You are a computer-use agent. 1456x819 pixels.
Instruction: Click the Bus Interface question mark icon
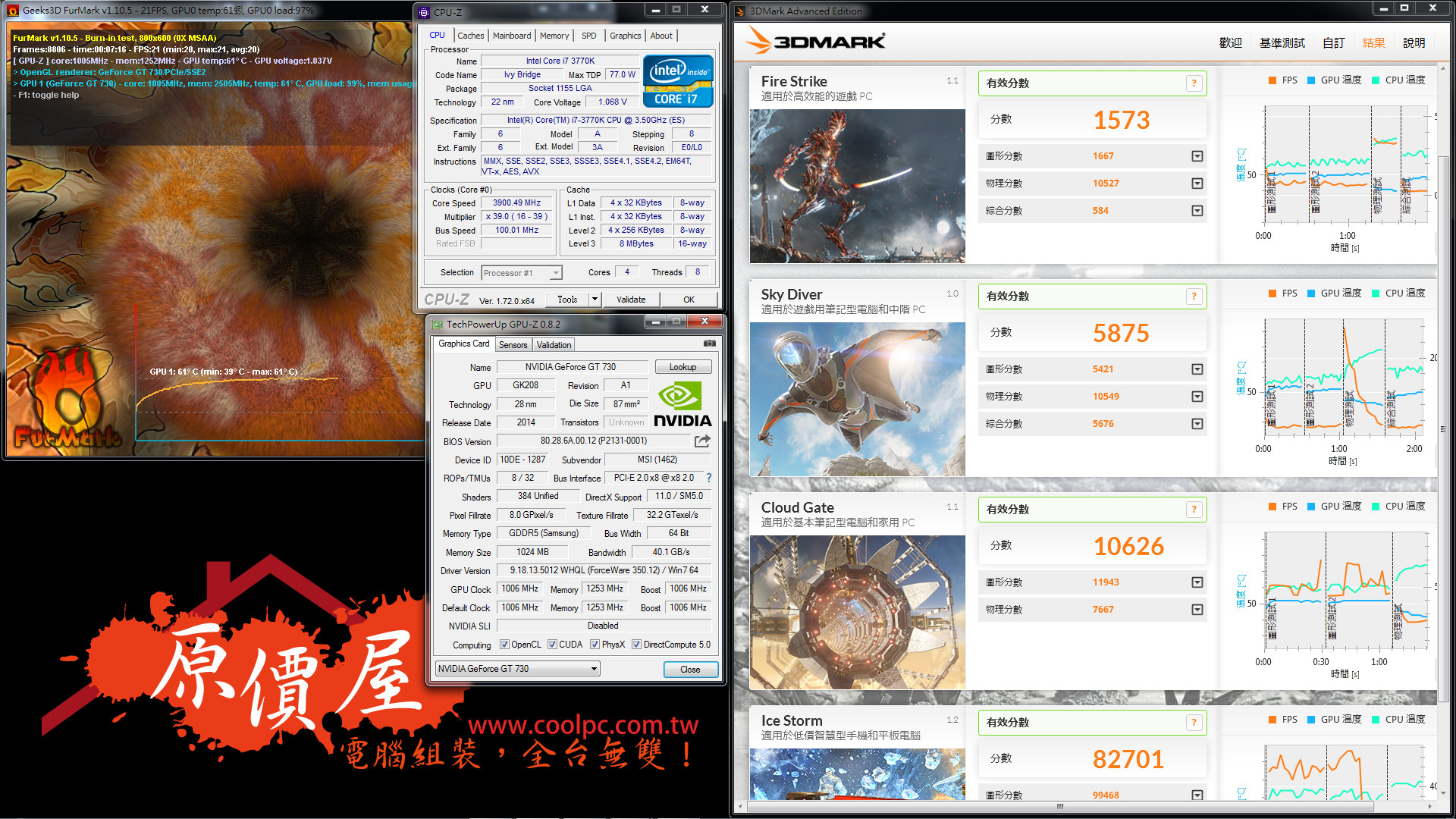[x=709, y=478]
